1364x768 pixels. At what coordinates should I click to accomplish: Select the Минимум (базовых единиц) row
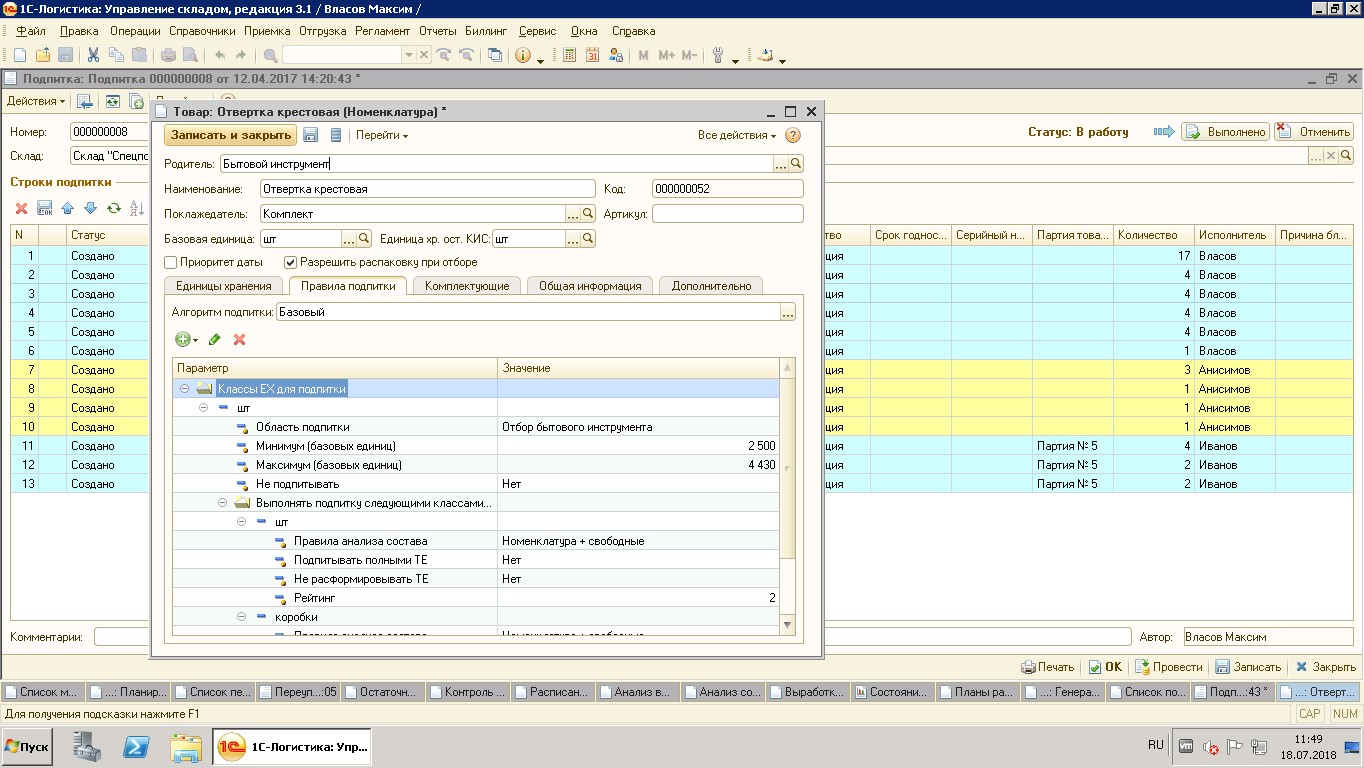(x=475, y=446)
